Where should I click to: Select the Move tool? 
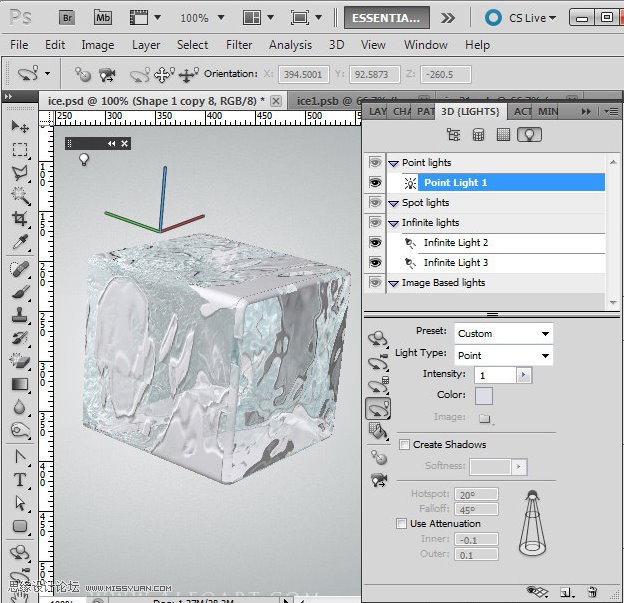[20, 127]
